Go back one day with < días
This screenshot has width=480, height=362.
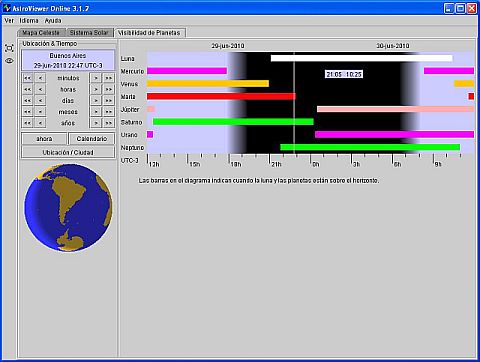pos(40,101)
